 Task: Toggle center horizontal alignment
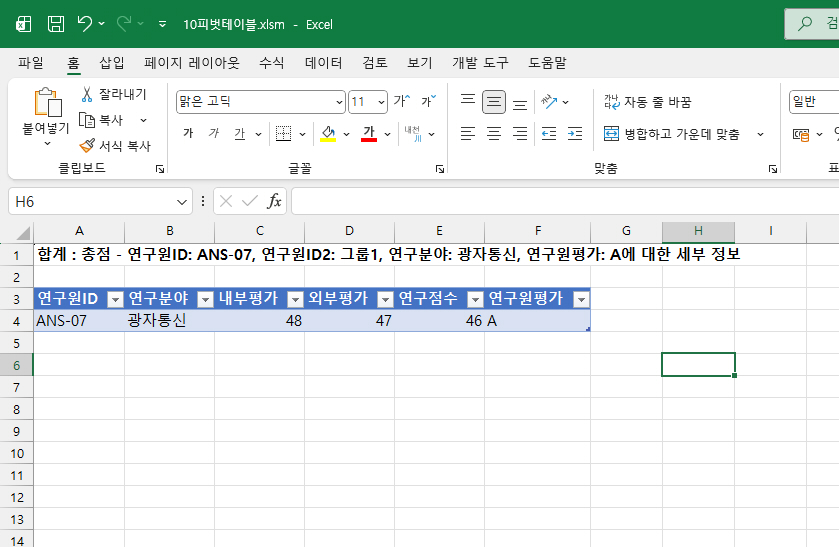pyautogui.click(x=494, y=134)
